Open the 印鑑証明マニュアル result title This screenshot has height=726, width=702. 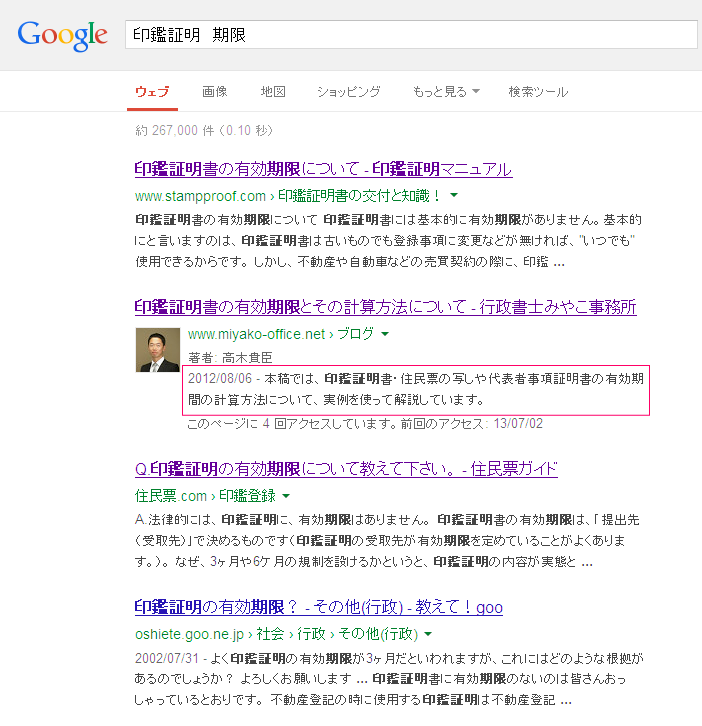(x=323, y=169)
